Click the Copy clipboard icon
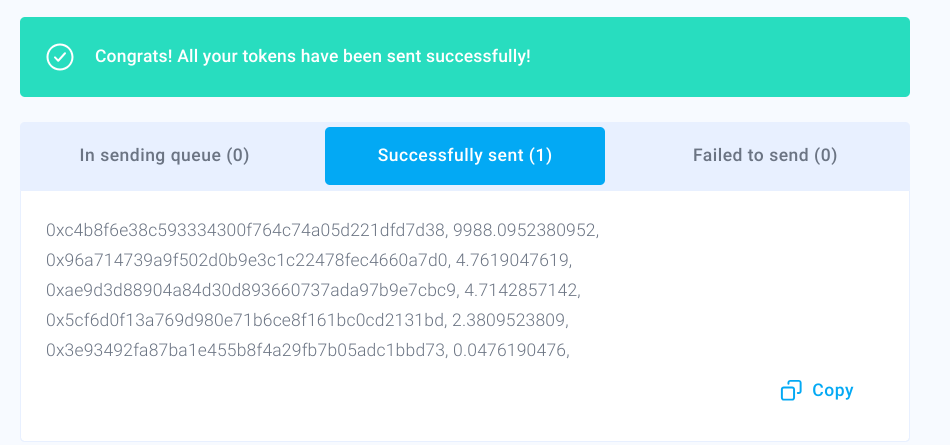This screenshot has width=950, height=445. pyautogui.click(x=791, y=390)
